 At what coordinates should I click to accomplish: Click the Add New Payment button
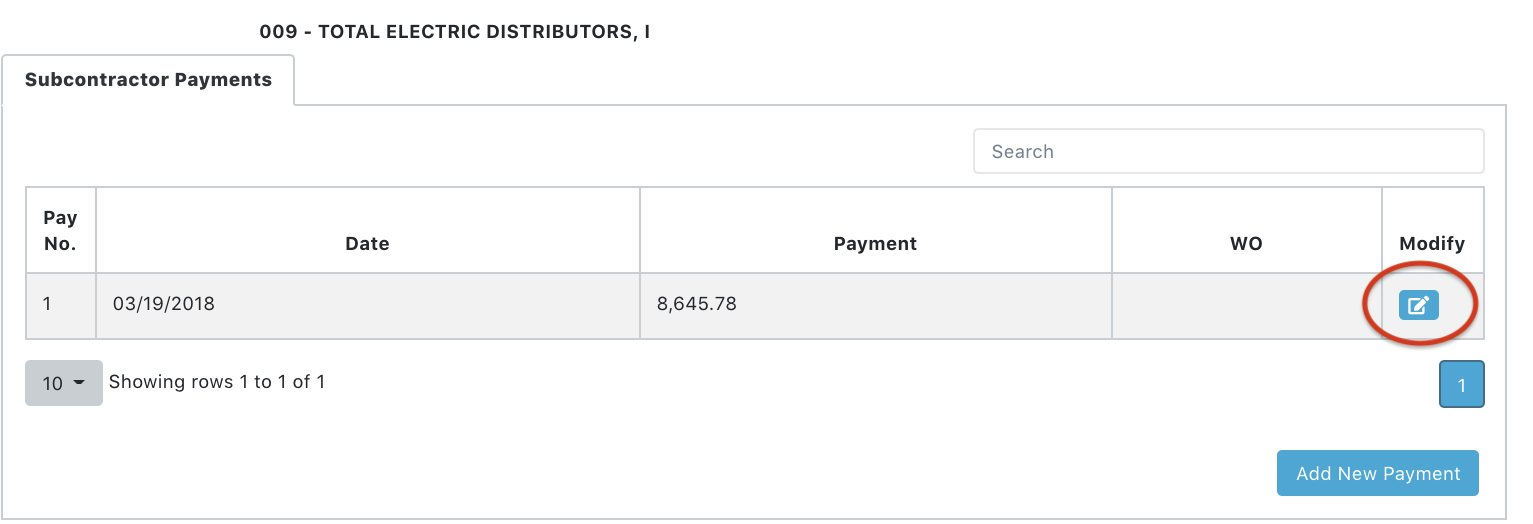pos(1378,473)
